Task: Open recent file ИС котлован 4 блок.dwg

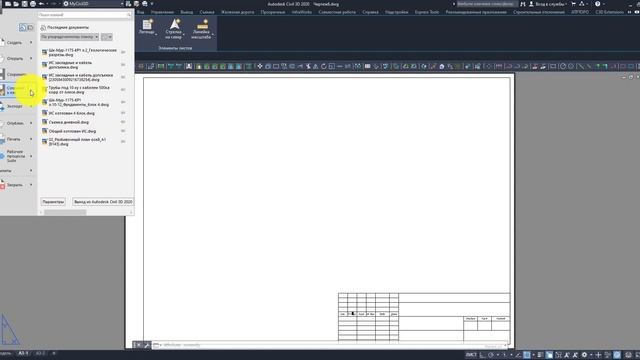Action: pyautogui.click(x=72, y=113)
